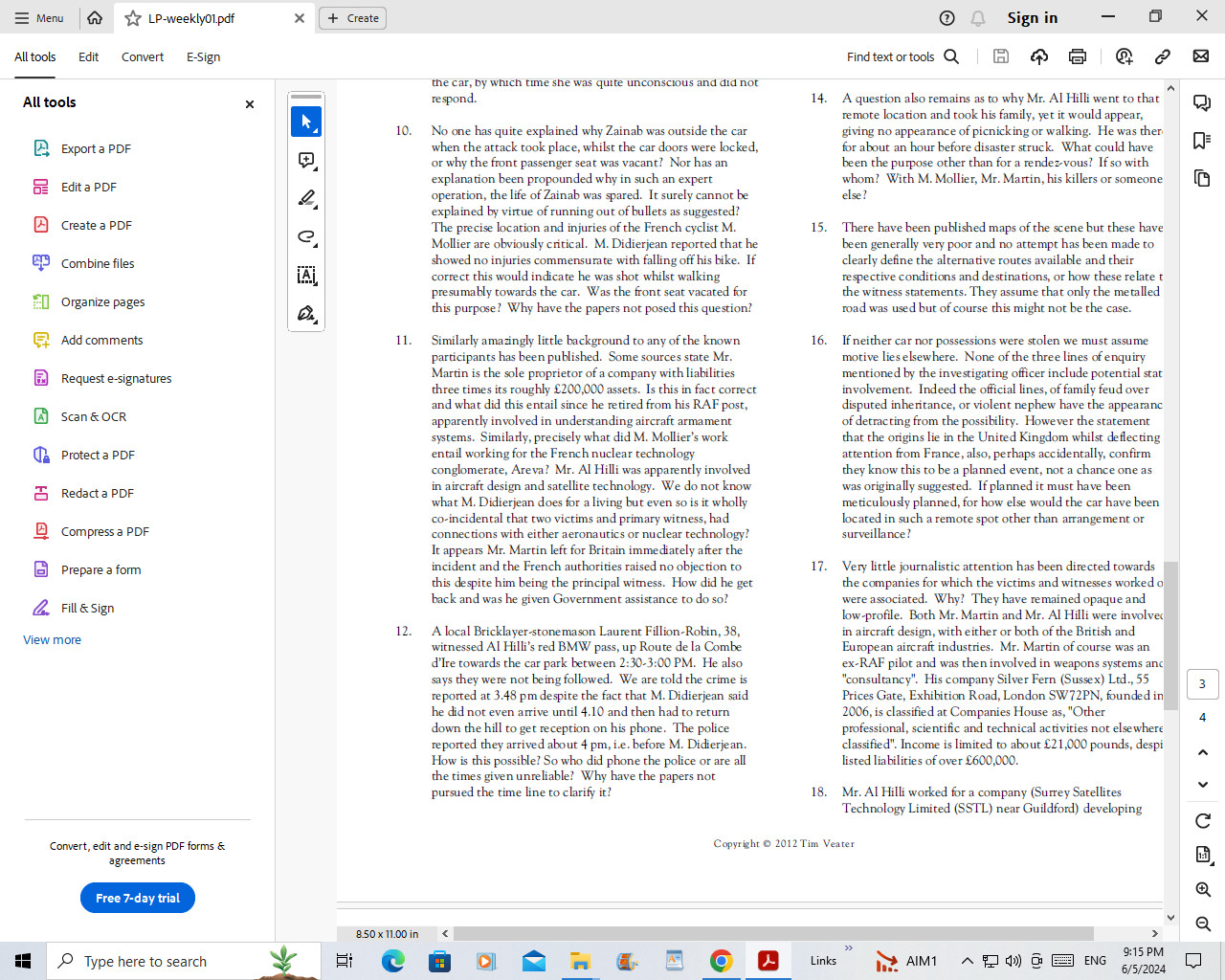Choose the Add a comment tool
The width and height of the screenshot is (1225, 980).
click(306, 160)
